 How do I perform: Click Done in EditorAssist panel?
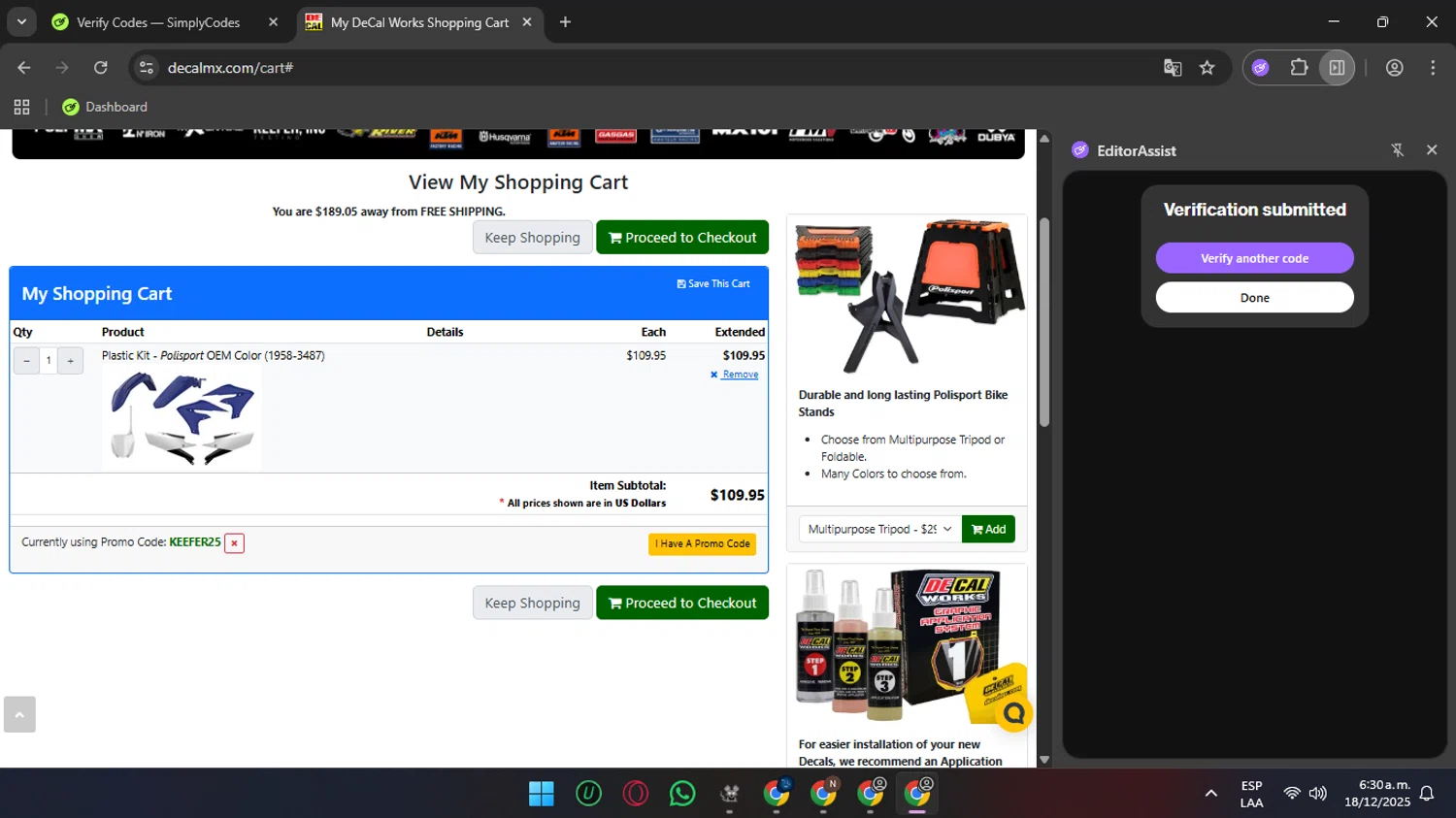(1254, 298)
